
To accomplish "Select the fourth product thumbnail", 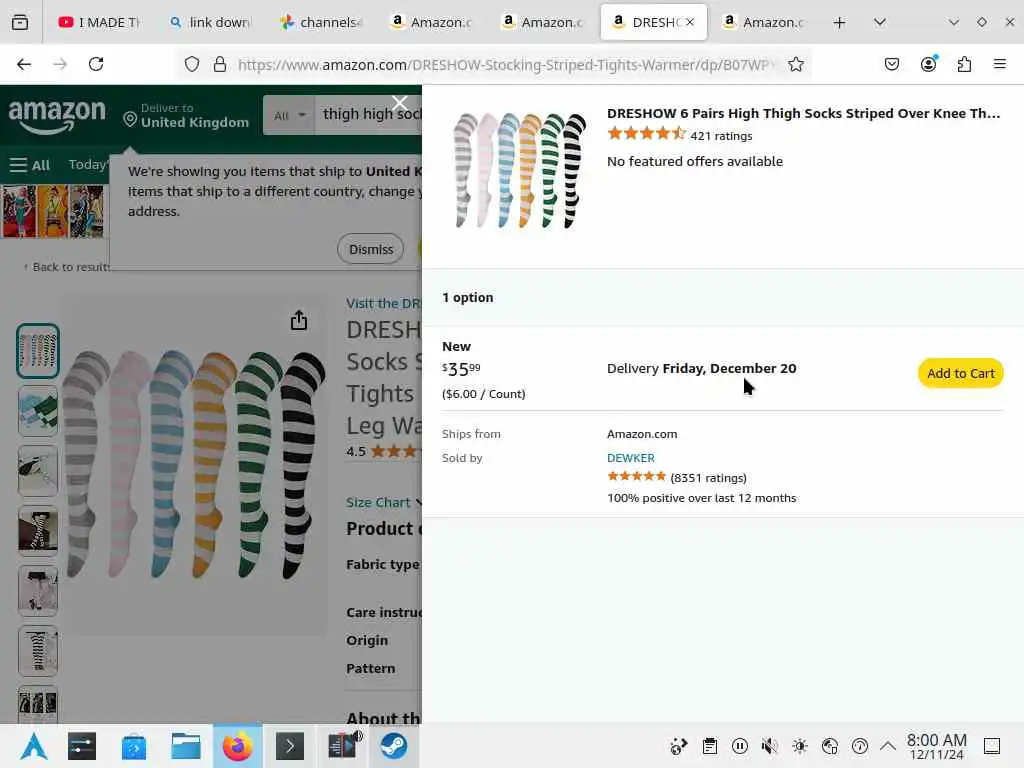I will coord(38,531).
